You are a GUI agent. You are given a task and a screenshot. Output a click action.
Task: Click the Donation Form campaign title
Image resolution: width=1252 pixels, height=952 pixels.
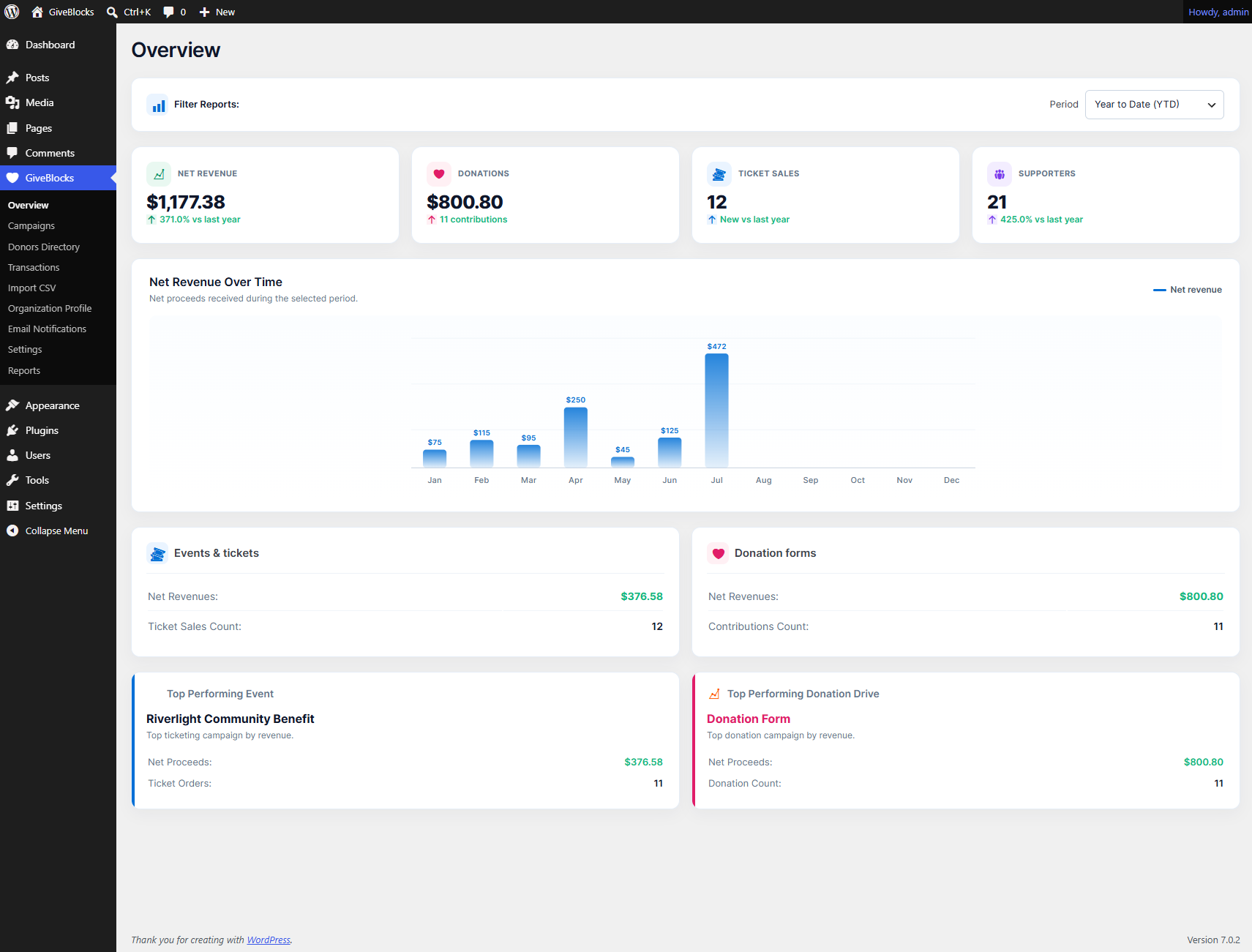[x=749, y=719]
